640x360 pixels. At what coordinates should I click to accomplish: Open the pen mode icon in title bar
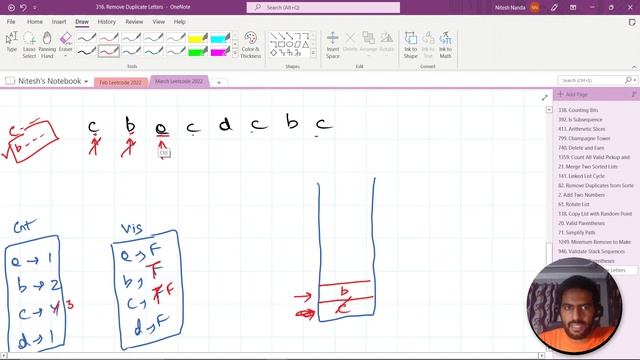pyautogui.click(x=554, y=7)
